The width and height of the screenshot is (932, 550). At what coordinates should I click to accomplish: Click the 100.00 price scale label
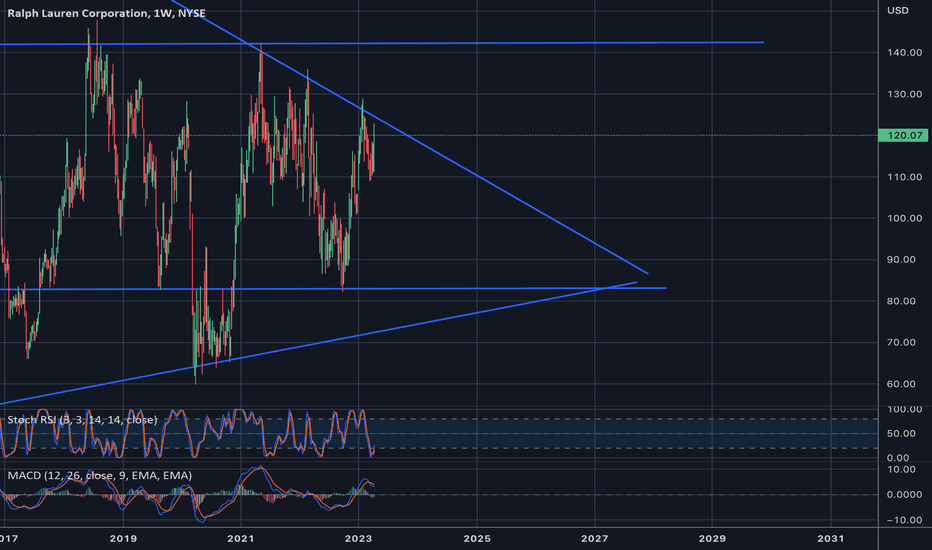pos(905,218)
